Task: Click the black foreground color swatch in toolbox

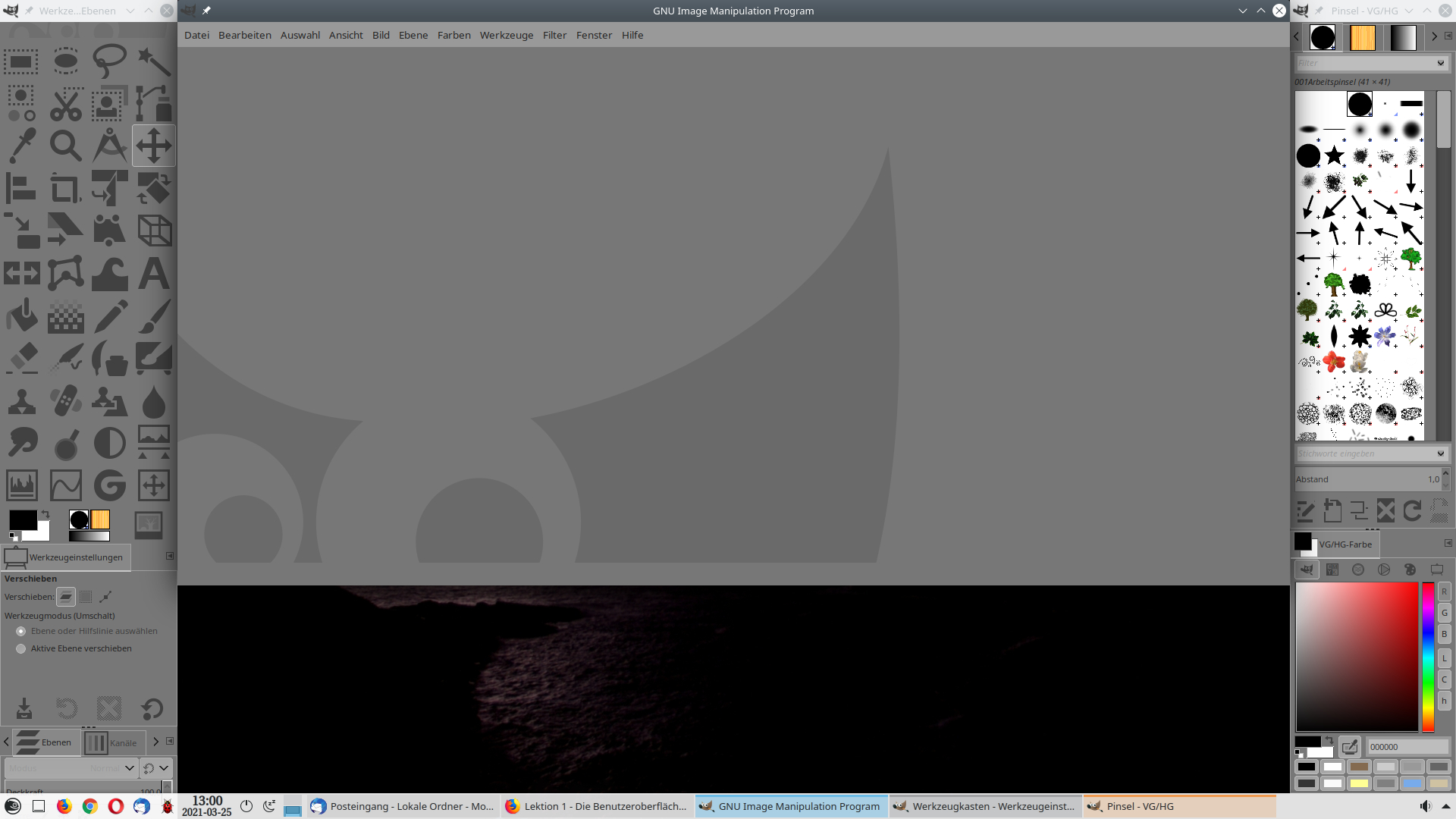Action: (x=21, y=519)
